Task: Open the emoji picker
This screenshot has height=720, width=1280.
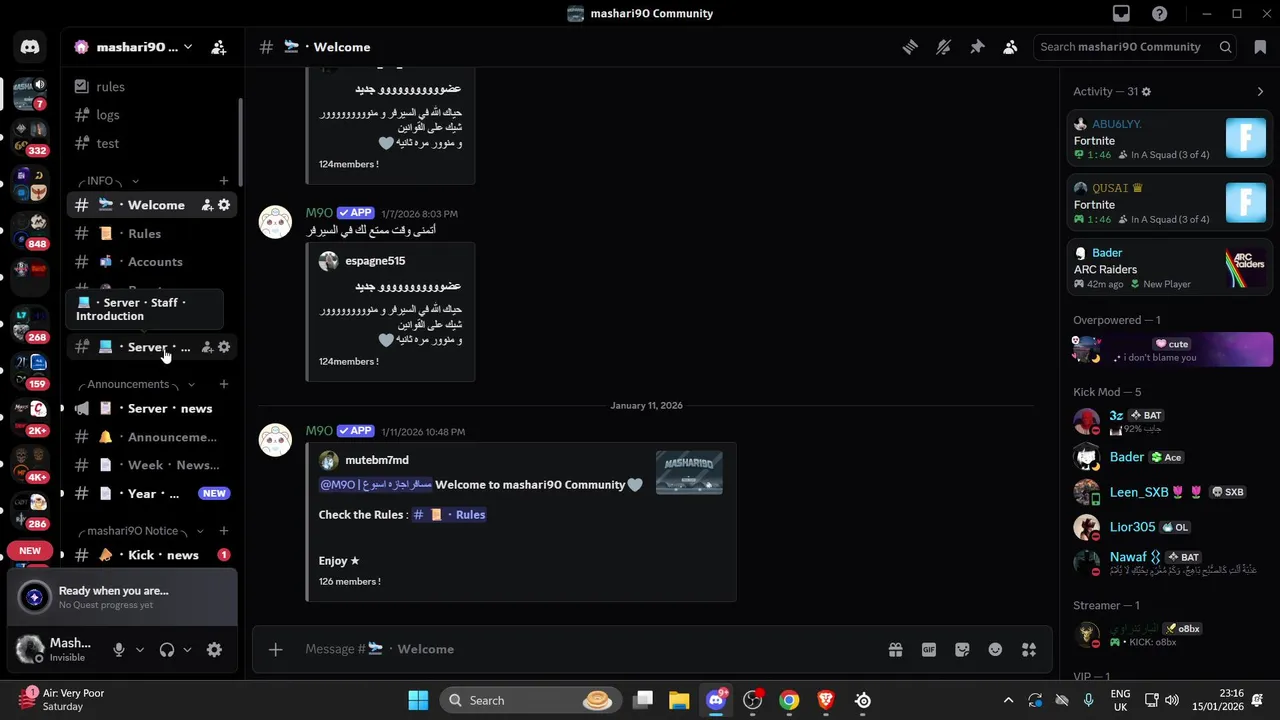Action: point(995,649)
